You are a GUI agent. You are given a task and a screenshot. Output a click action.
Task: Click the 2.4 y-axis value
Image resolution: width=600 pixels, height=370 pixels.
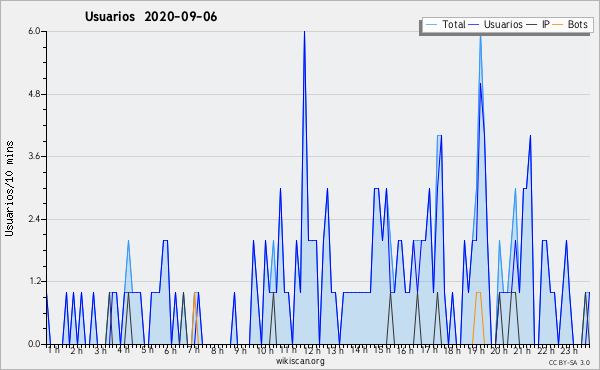point(34,219)
